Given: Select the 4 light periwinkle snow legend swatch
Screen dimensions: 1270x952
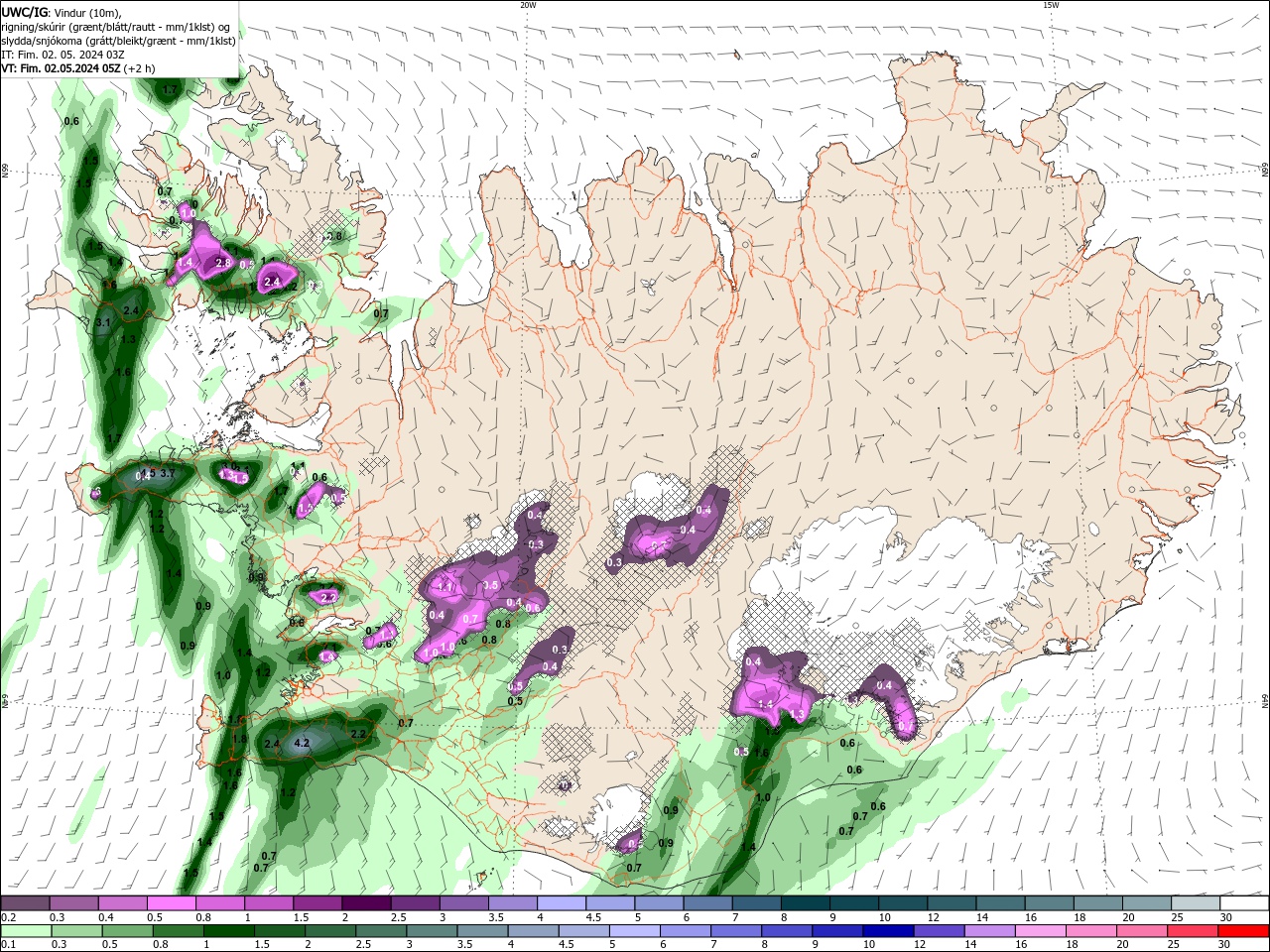Looking at the screenshot, I should 562,902.
